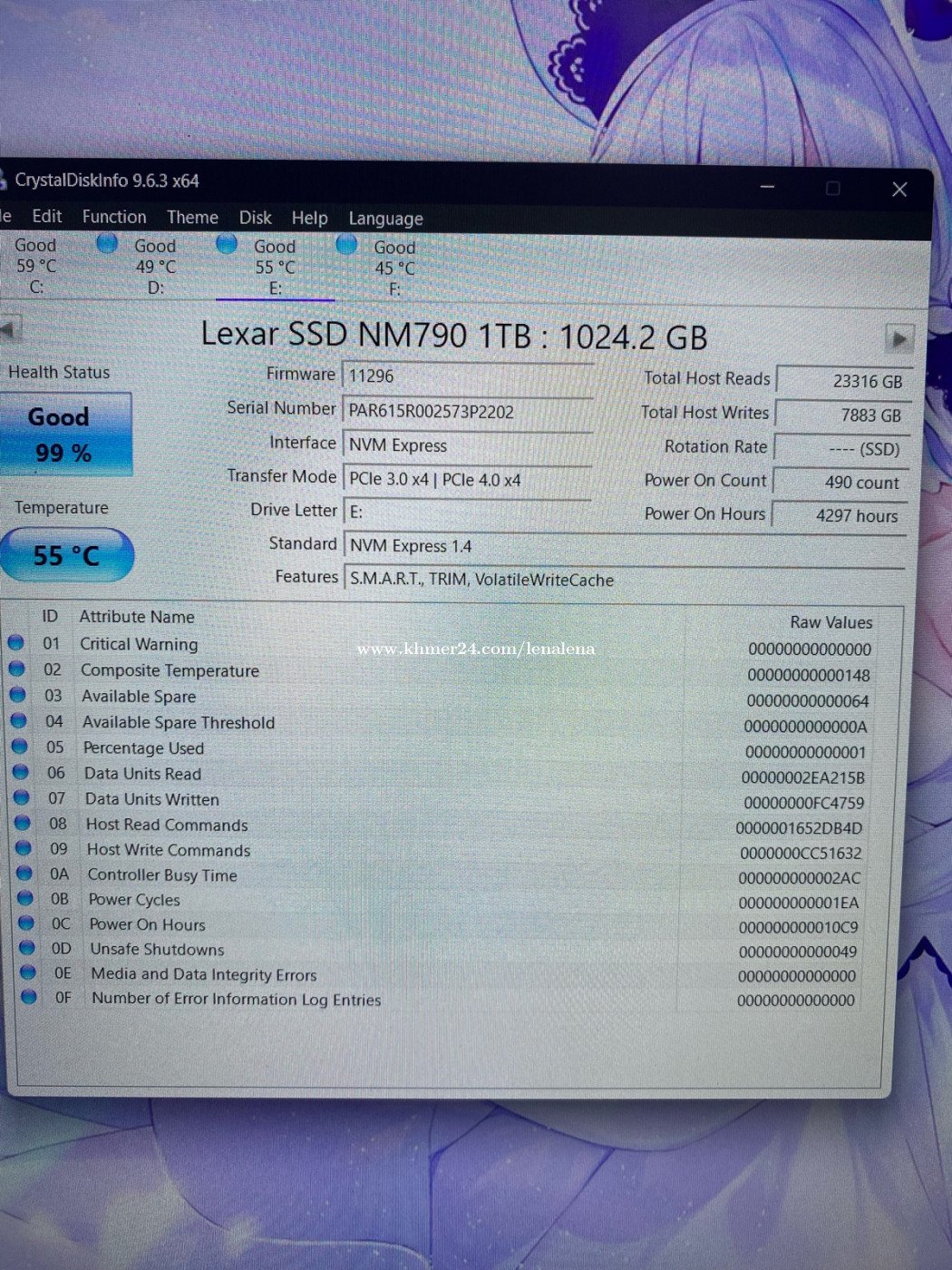Click the Total Host Reads value 23316 GB
The image size is (952, 1270).
click(x=843, y=381)
